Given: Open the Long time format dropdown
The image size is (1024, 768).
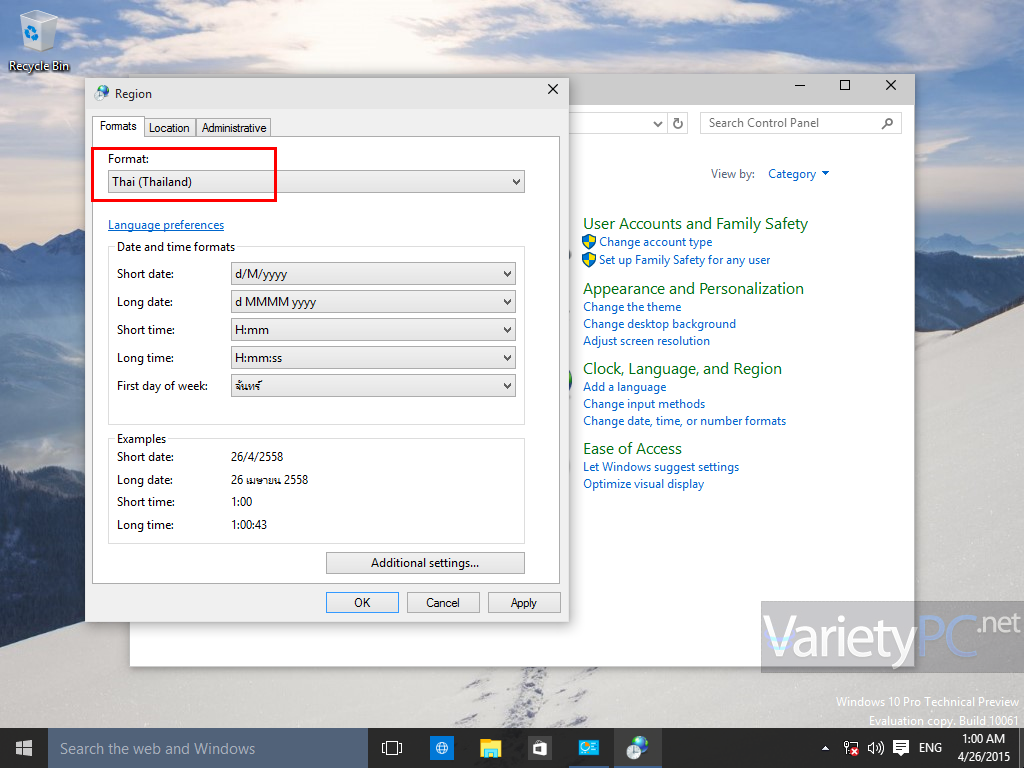Looking at the screenshot, I should click(x=373, y=358).
